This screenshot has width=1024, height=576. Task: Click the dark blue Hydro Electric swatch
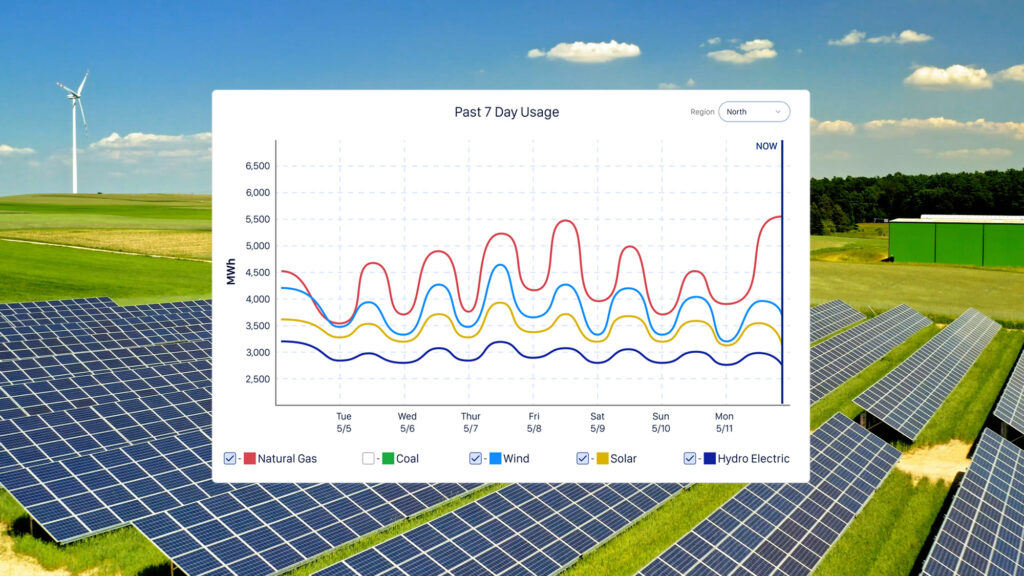(x=709, y=458)
